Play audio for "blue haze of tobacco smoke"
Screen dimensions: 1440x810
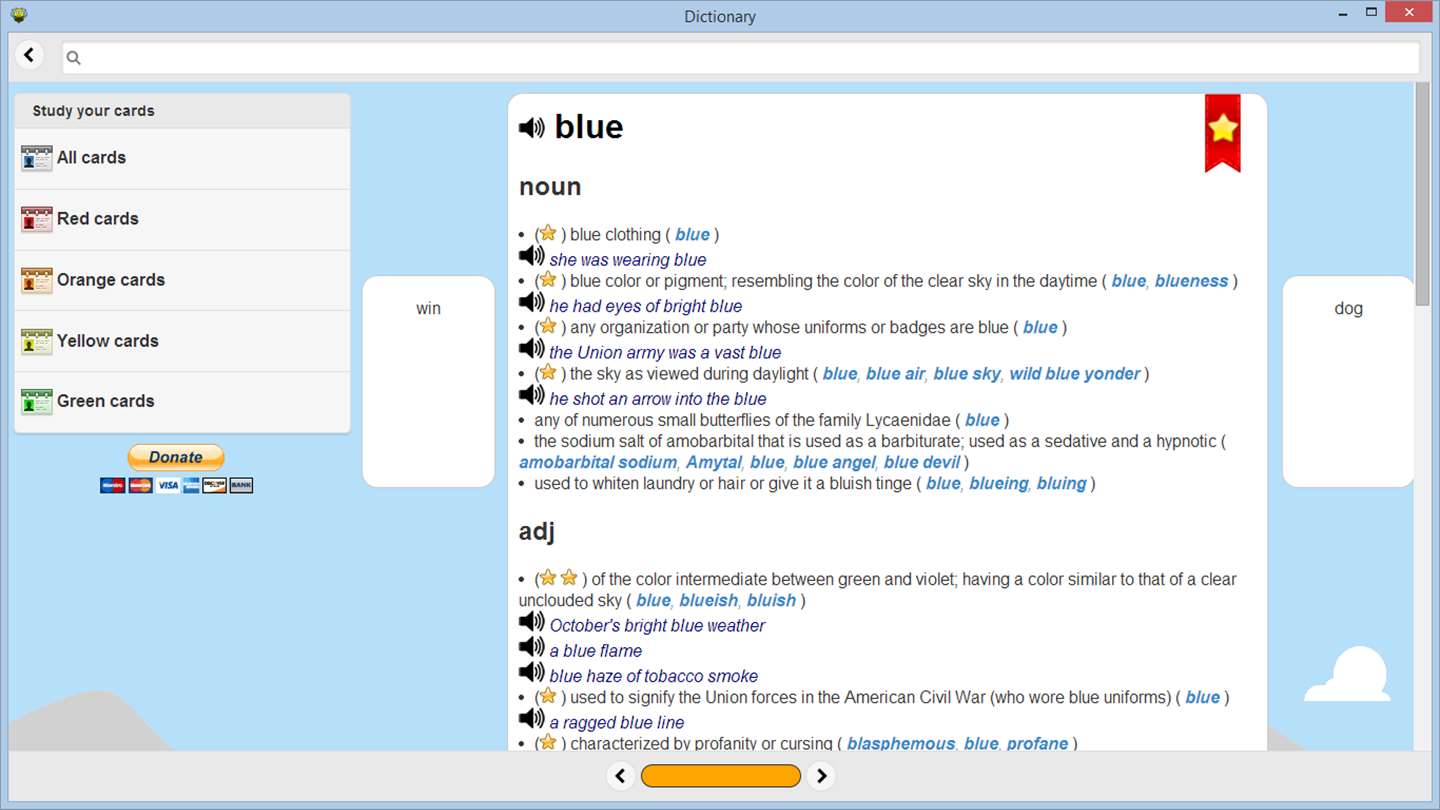point(532,672)
